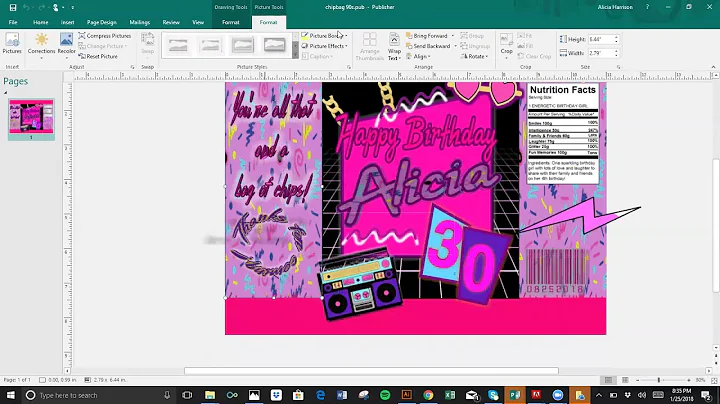Click the Fill crop button
Viewport: 720px width, 404px height.
click(x=525, y=46)
